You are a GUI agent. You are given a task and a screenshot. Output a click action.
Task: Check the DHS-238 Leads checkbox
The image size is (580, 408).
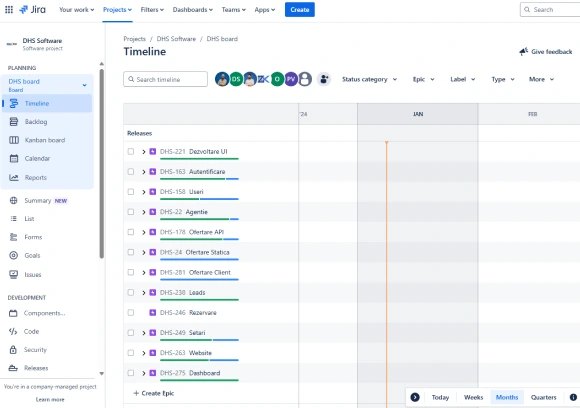coord(131,293)
